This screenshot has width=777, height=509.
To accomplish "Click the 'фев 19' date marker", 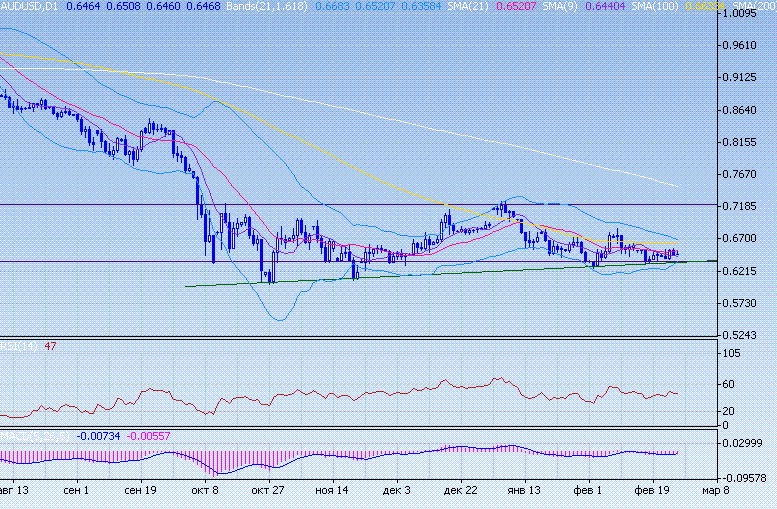I will pyautogui.click(x=653, y=491).
